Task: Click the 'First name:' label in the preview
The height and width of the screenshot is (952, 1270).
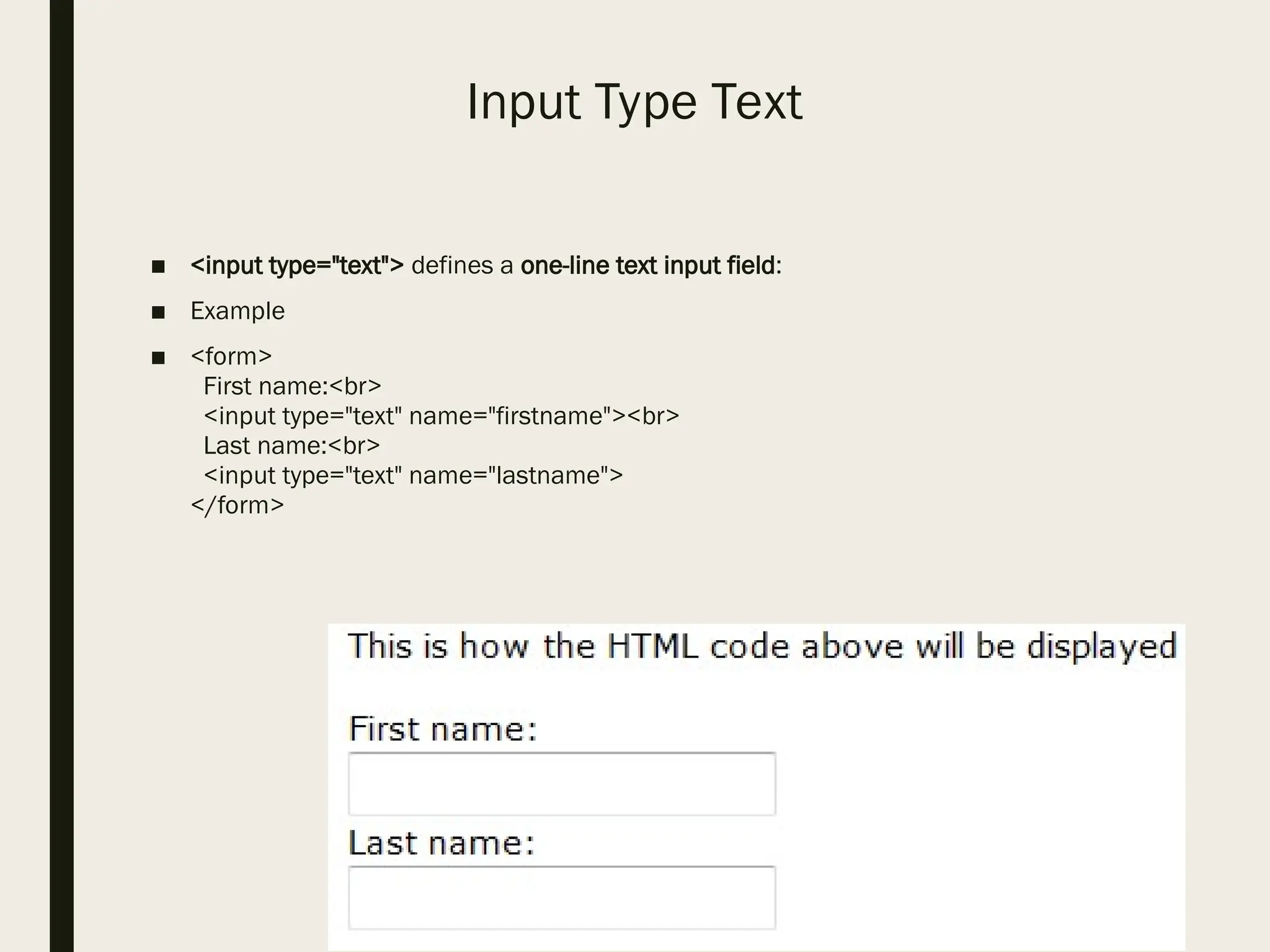Action: tap(443, 729)
